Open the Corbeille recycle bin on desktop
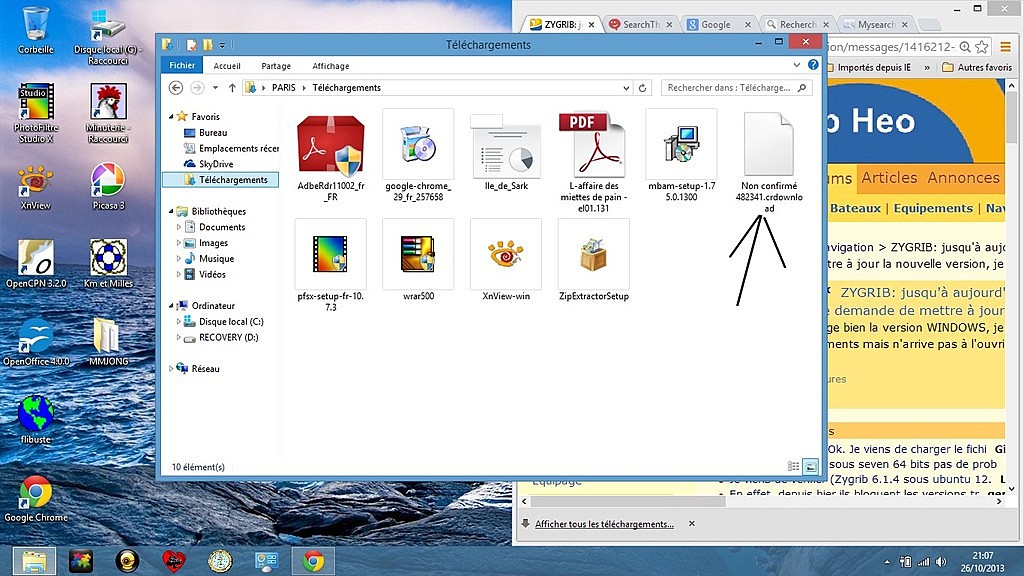This screenshot has width=1024, height=576. [x=35, y=31]
